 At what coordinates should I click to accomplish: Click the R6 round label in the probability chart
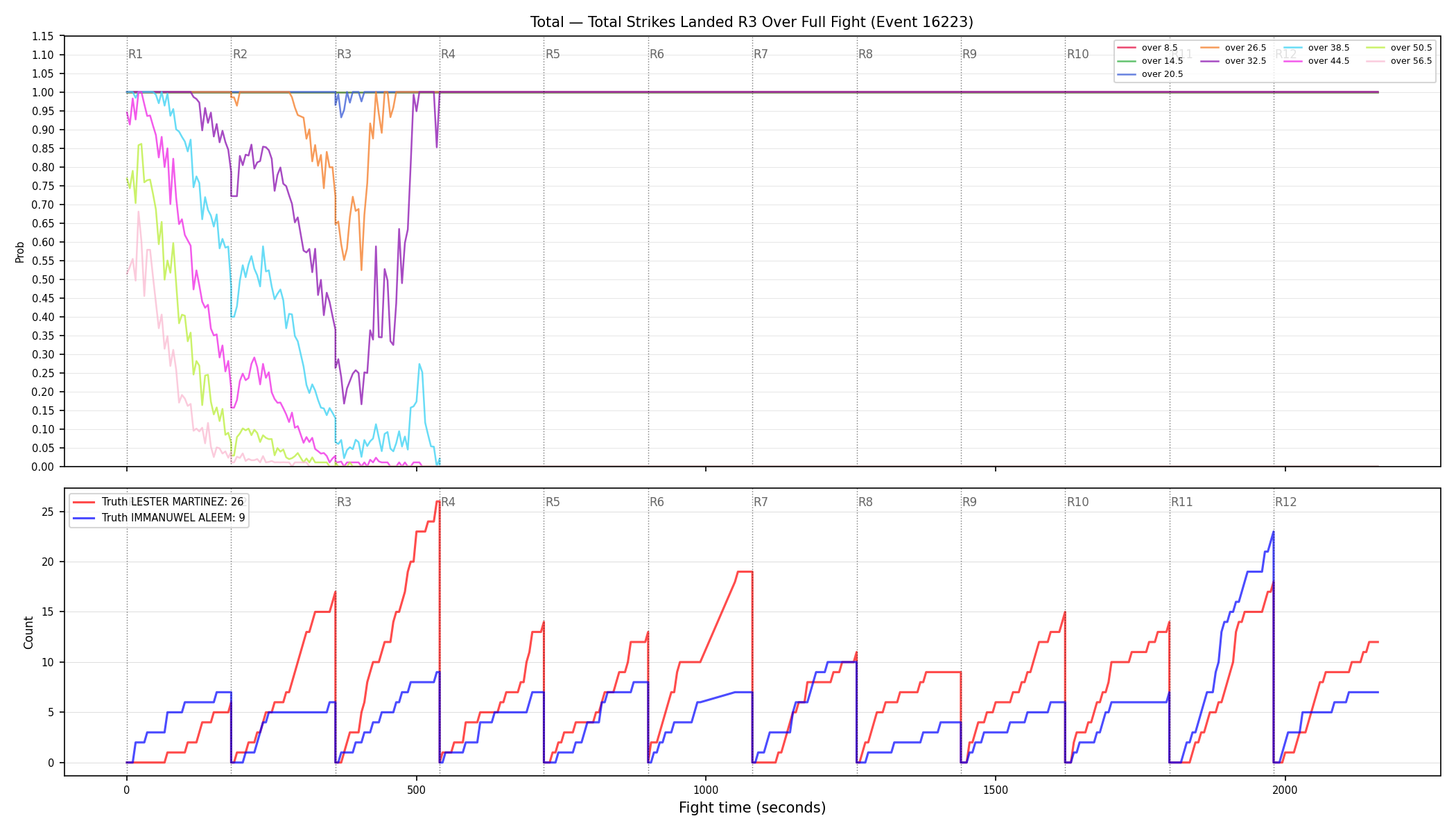(657, 54)
